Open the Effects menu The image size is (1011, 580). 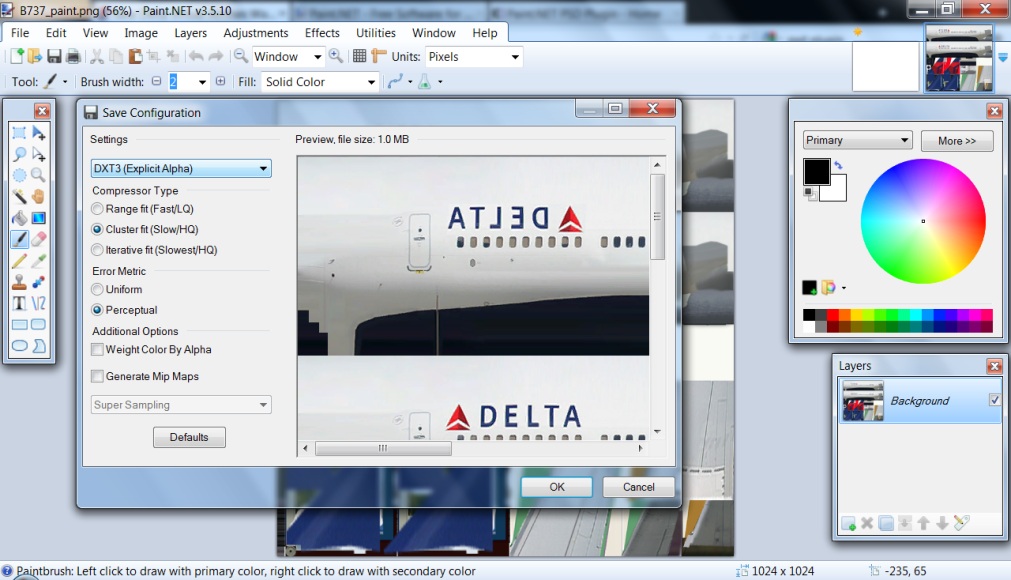(322, 33)
